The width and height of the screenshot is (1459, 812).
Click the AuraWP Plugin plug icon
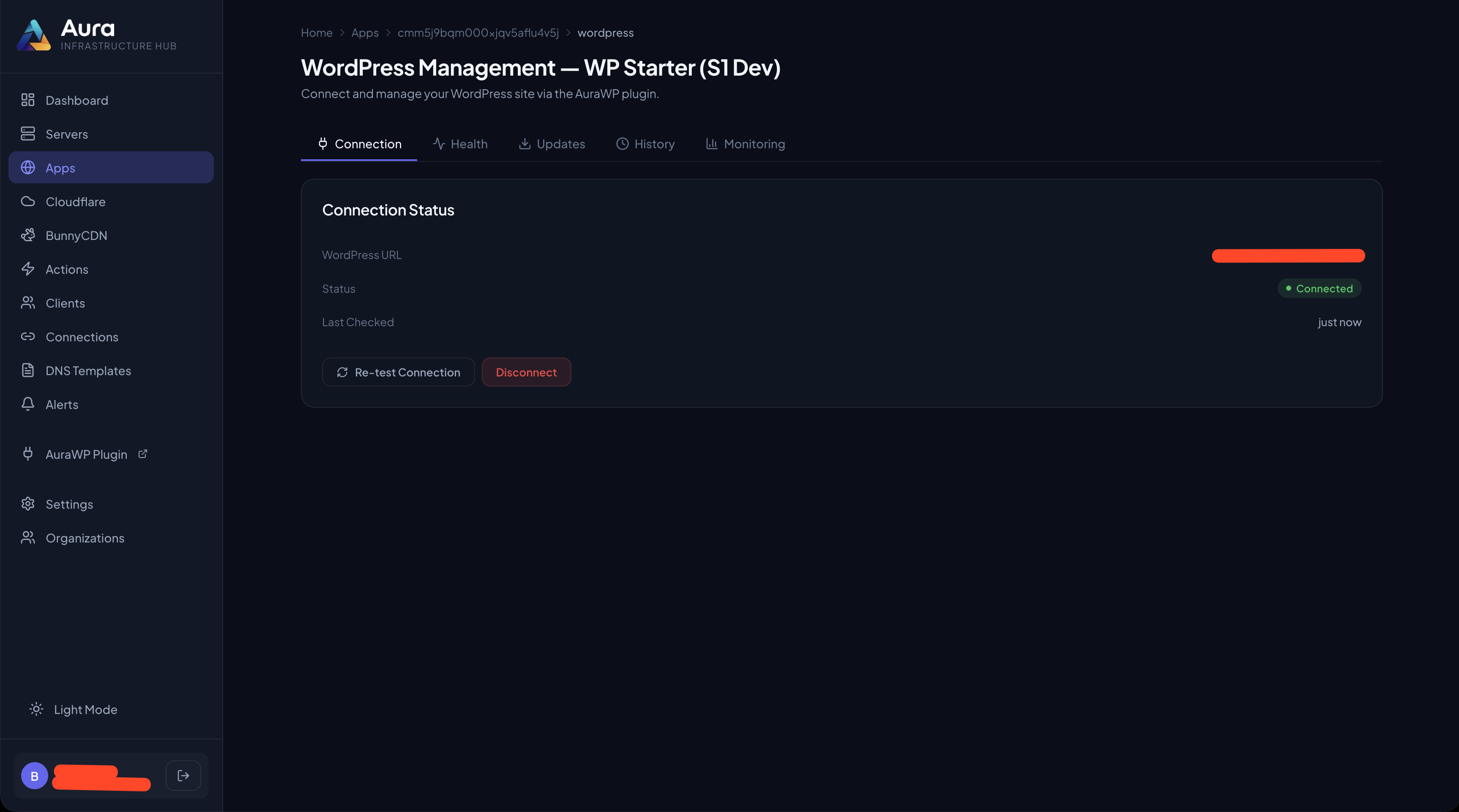point(28,454)
